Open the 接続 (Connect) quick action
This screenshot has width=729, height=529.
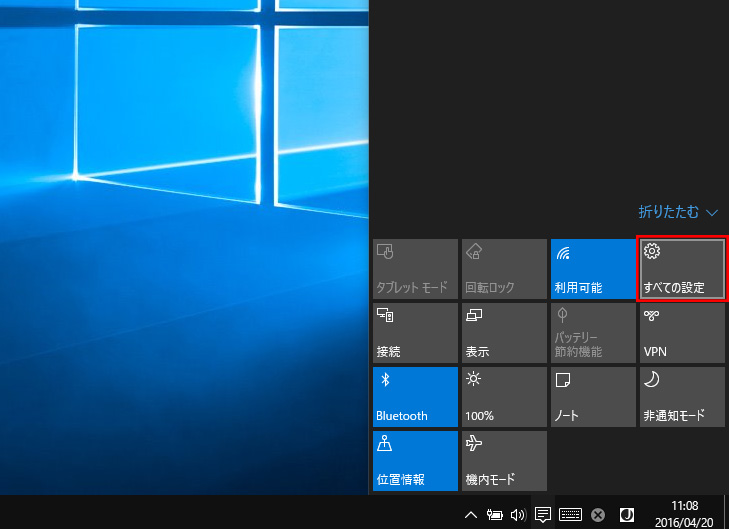(x=415, y=333)
